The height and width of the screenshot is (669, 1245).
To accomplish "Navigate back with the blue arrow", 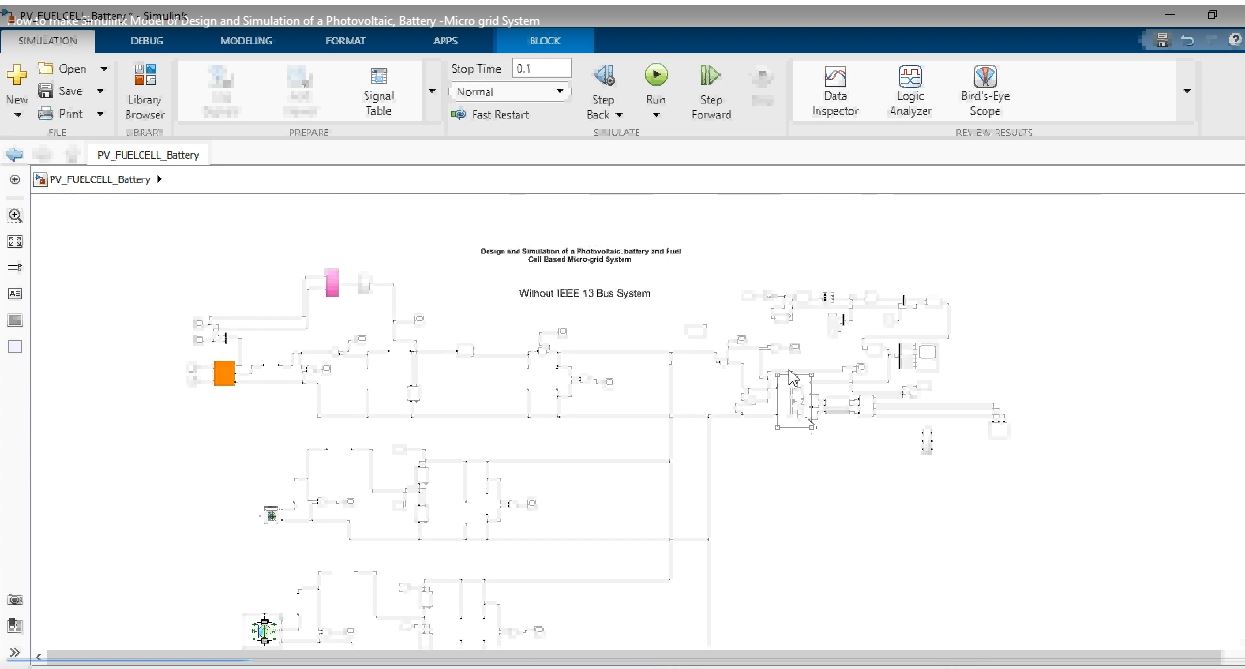I will point(14,154).
